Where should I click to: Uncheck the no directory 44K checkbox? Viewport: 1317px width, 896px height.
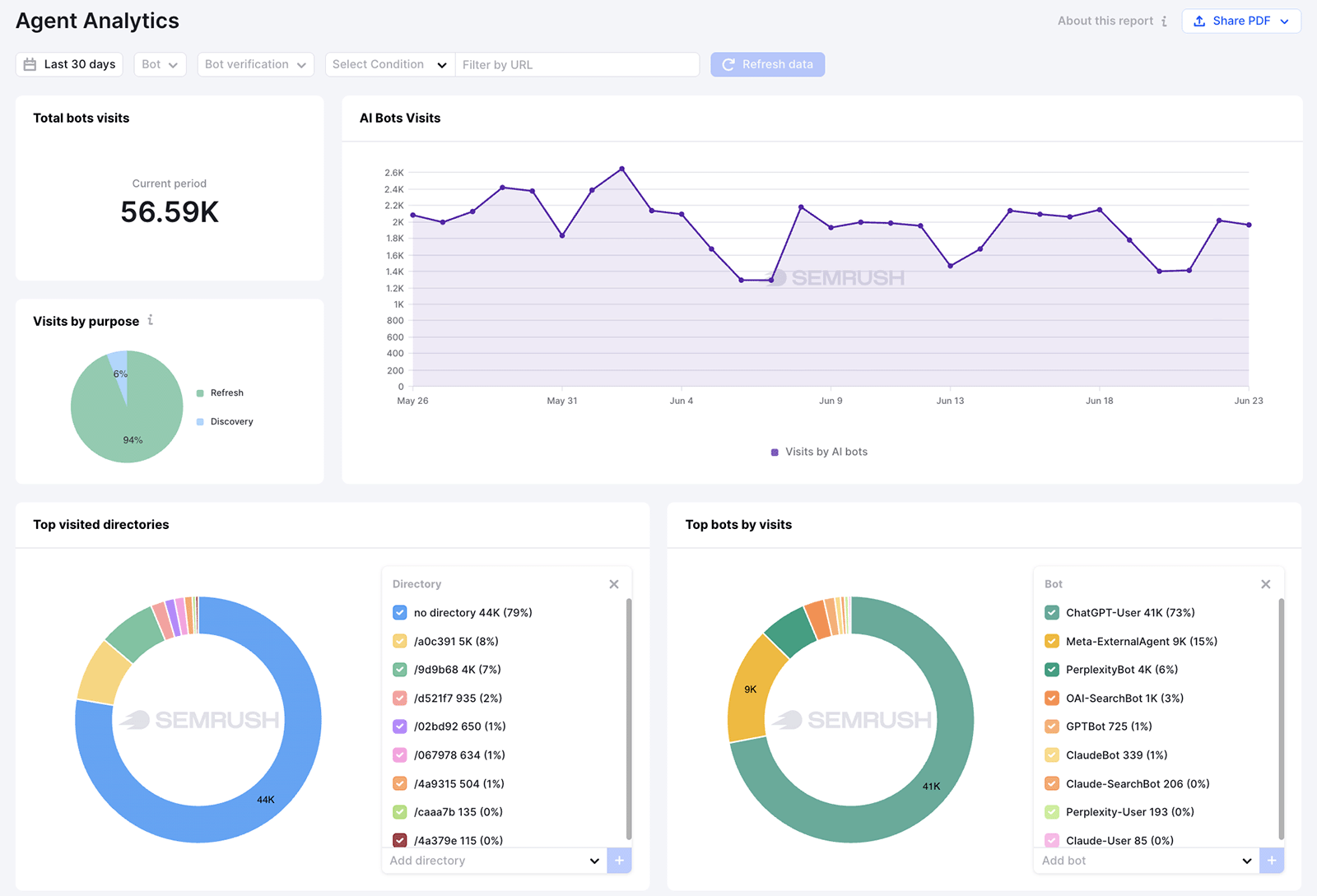pos(400,613)
